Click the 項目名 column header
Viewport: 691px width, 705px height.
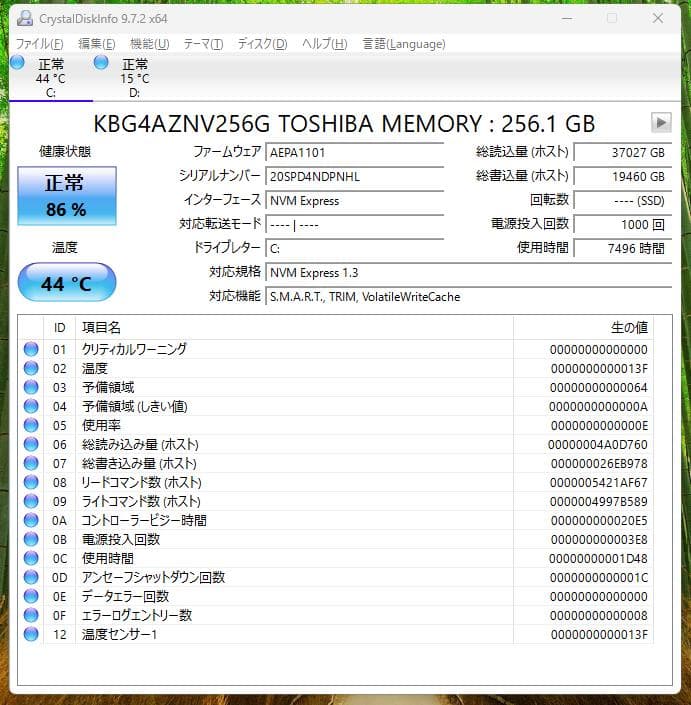tap(294, 328)
